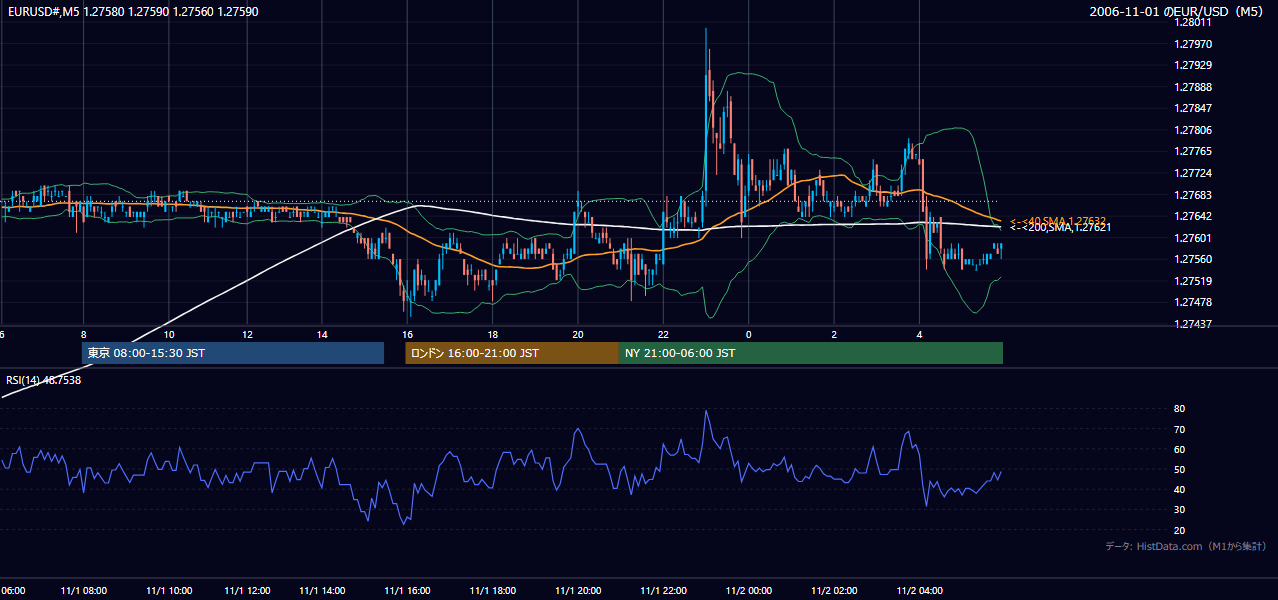The height and width of the screenshot is (600, 1278).
Task: Select the 東京 08:00-15:30 JST session bar
Action: point(233,353)
